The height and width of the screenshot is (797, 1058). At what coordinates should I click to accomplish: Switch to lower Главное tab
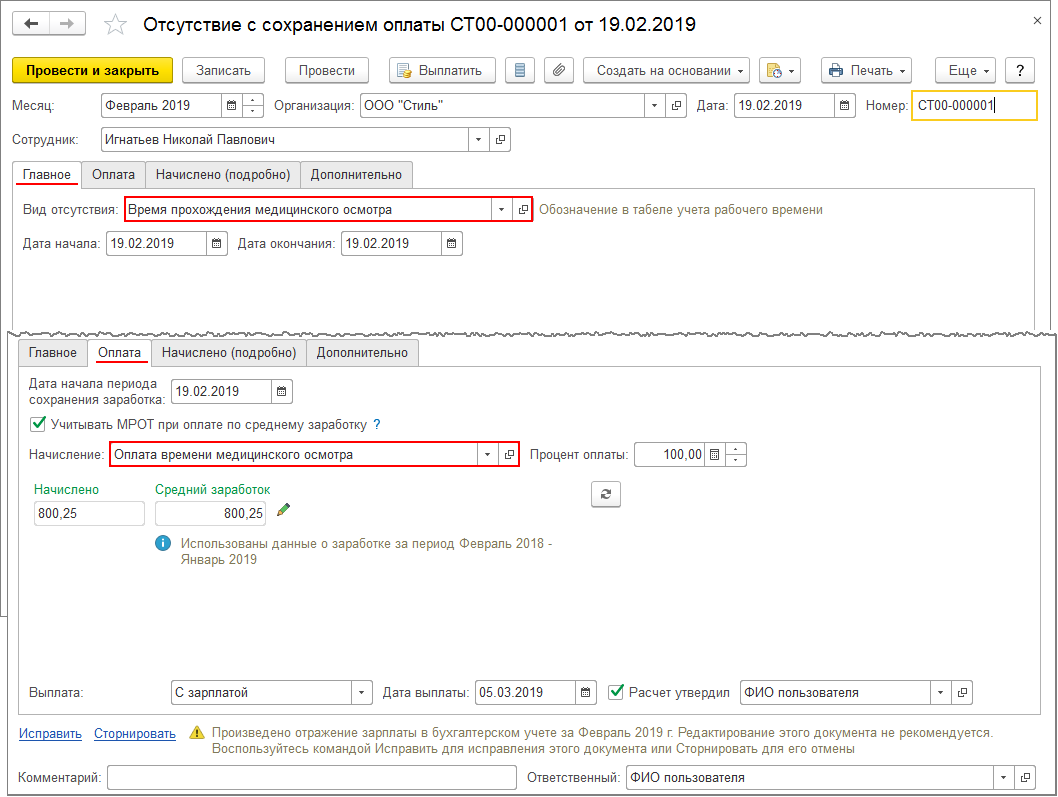pyautogui.click(x=53, y=352)
